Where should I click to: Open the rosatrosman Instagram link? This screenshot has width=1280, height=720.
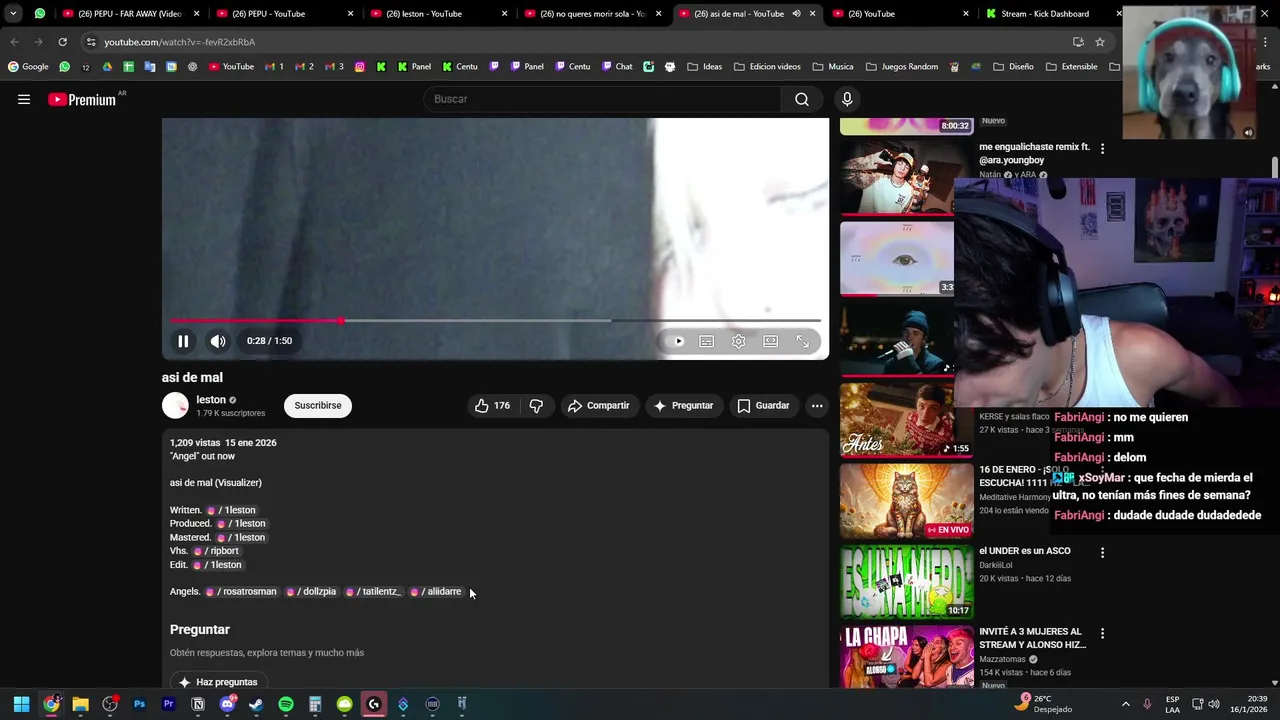[241, 592]
